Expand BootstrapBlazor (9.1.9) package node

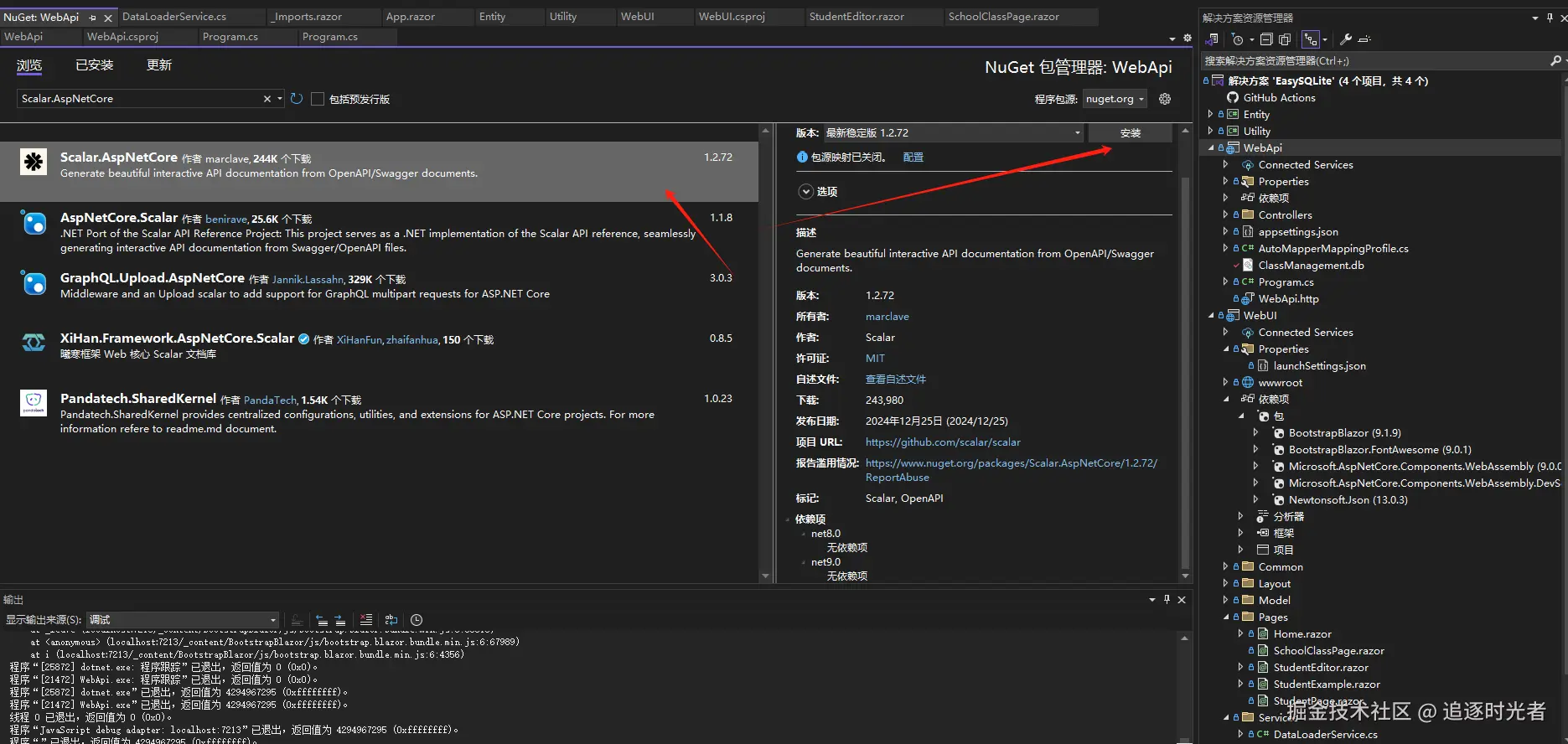click(x=1255, y=432)
